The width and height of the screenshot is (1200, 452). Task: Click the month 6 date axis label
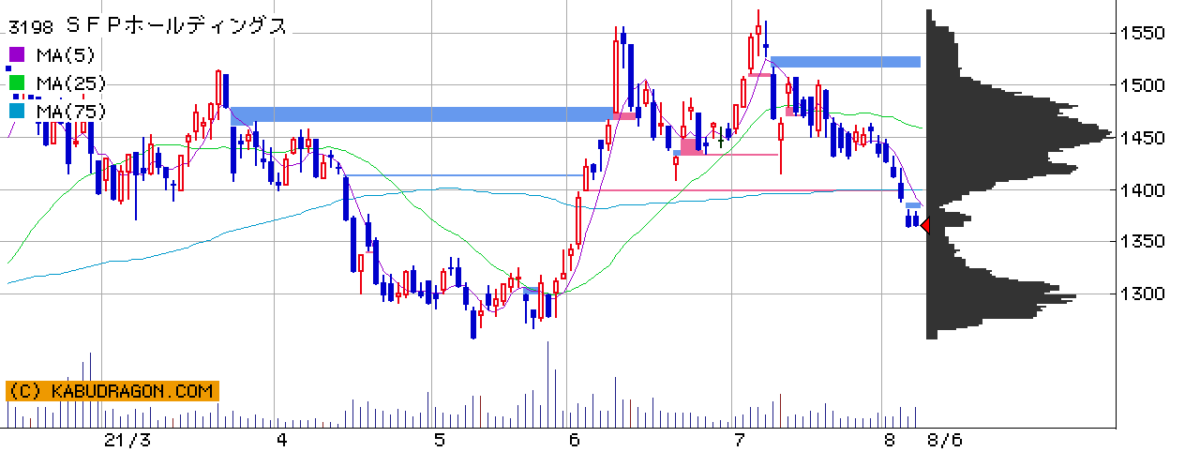click(x=574, y=440)
